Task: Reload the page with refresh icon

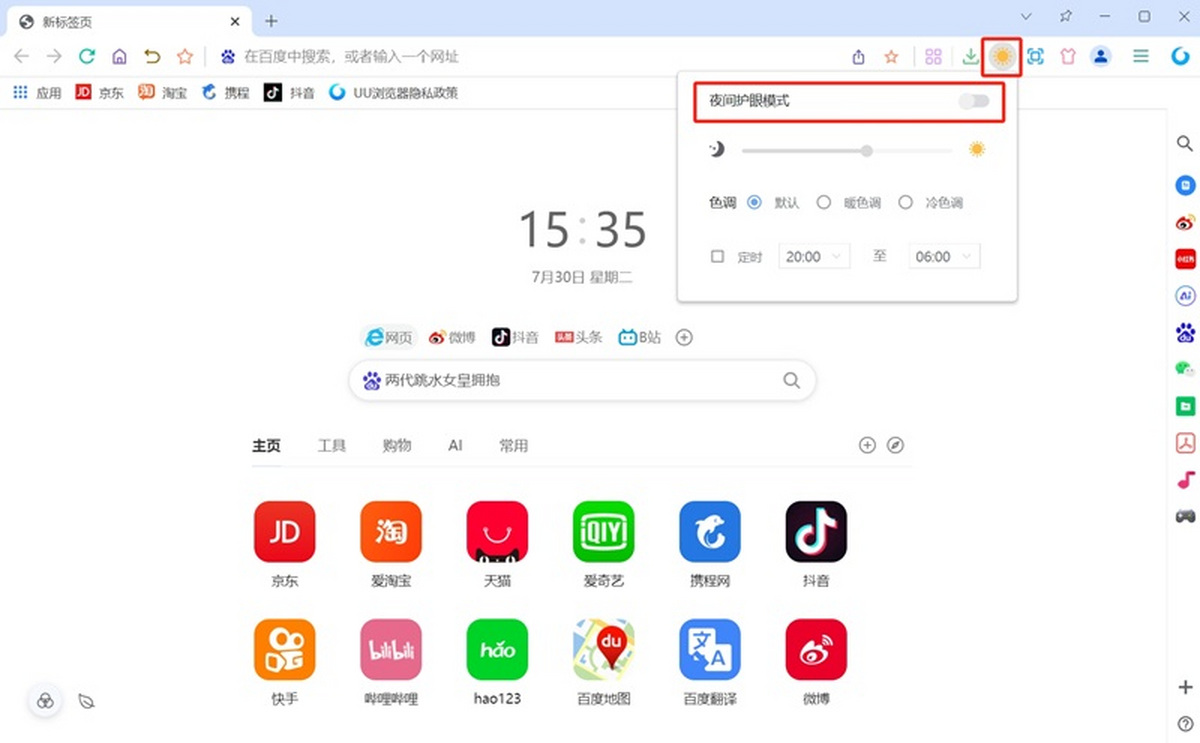Action: click(x=87, y=57)
